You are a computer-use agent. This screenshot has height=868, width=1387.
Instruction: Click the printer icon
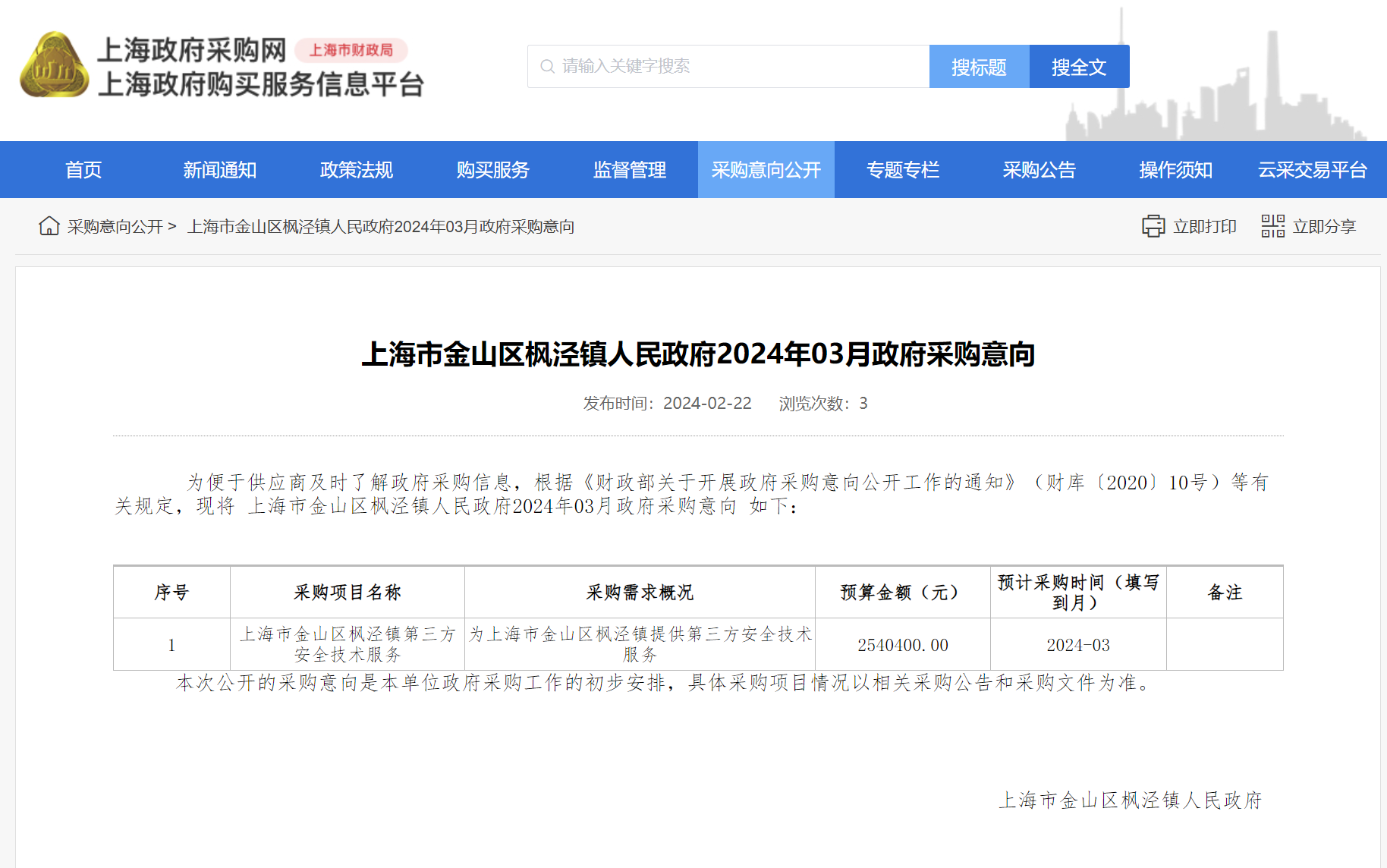[x=1153, y=226]
